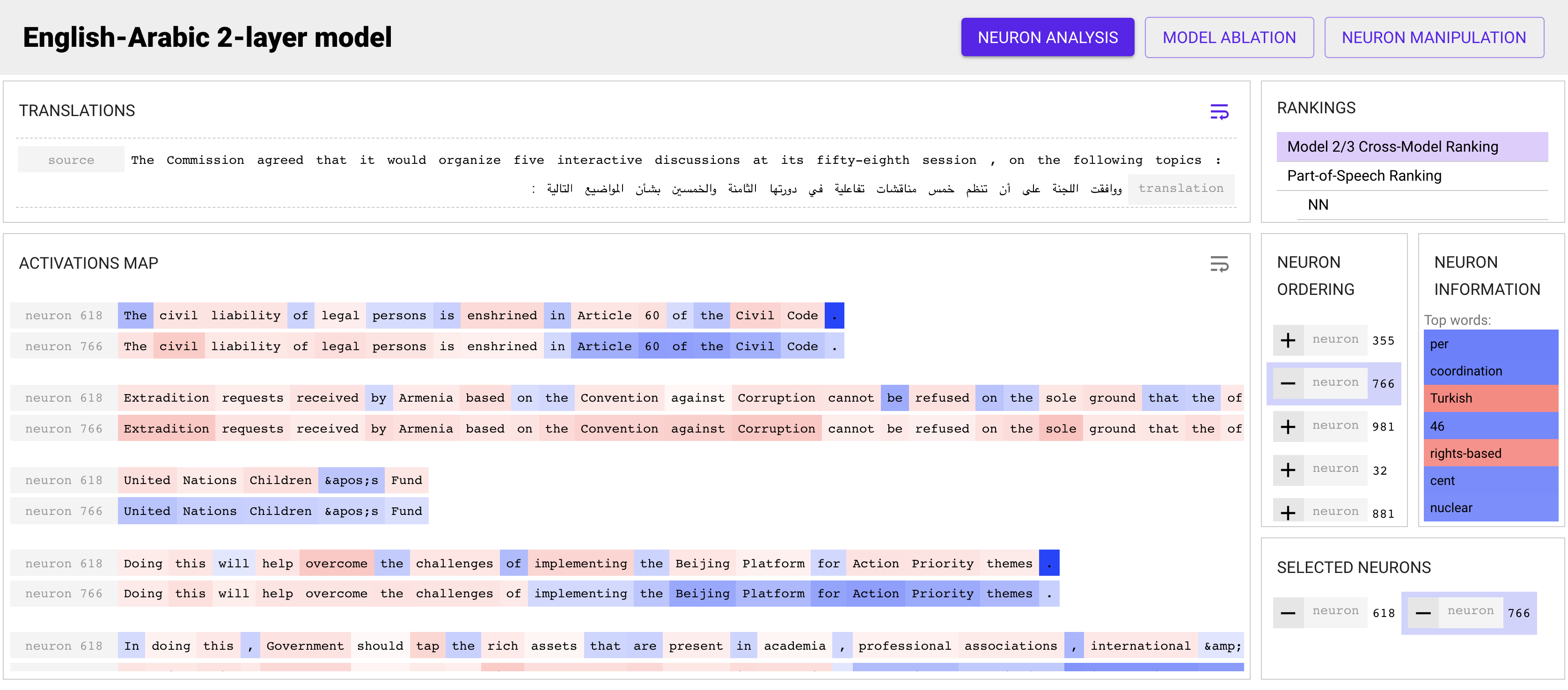Screen dimensions: 1568x690
Task: Click the top word 'per' in Neuron Information
Action: pos(1491,344)
